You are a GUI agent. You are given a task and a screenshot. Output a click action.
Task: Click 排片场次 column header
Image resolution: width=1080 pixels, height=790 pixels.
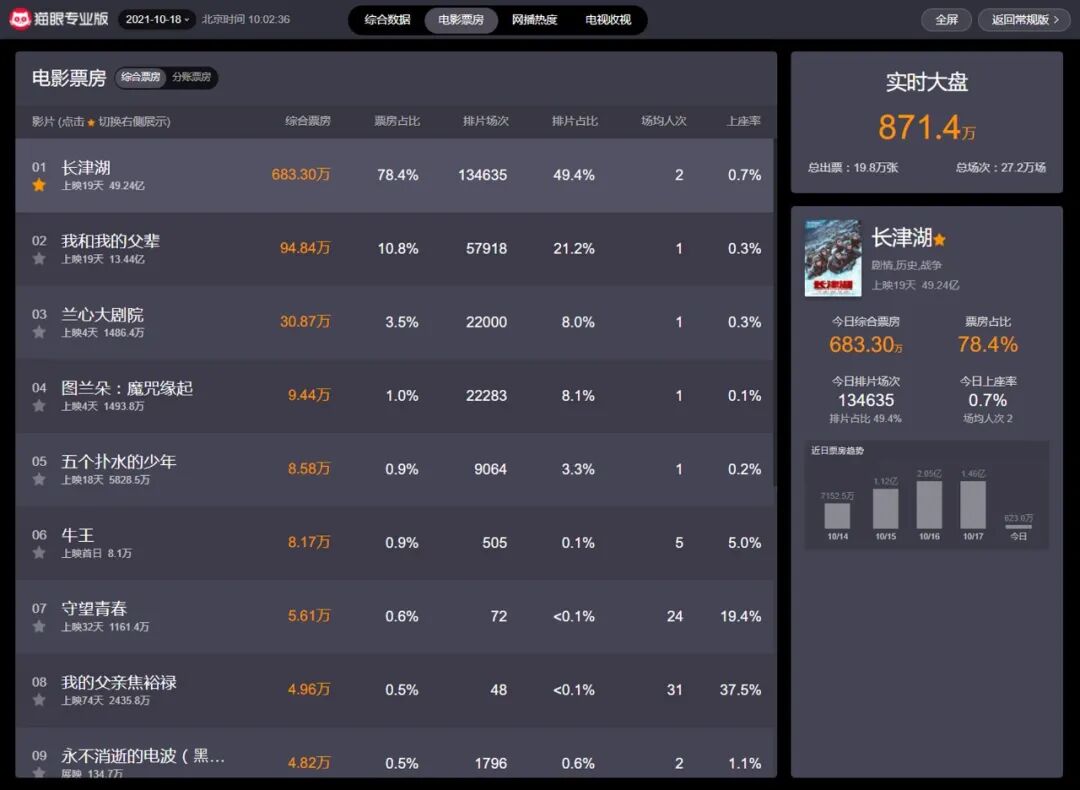[486, 121]
